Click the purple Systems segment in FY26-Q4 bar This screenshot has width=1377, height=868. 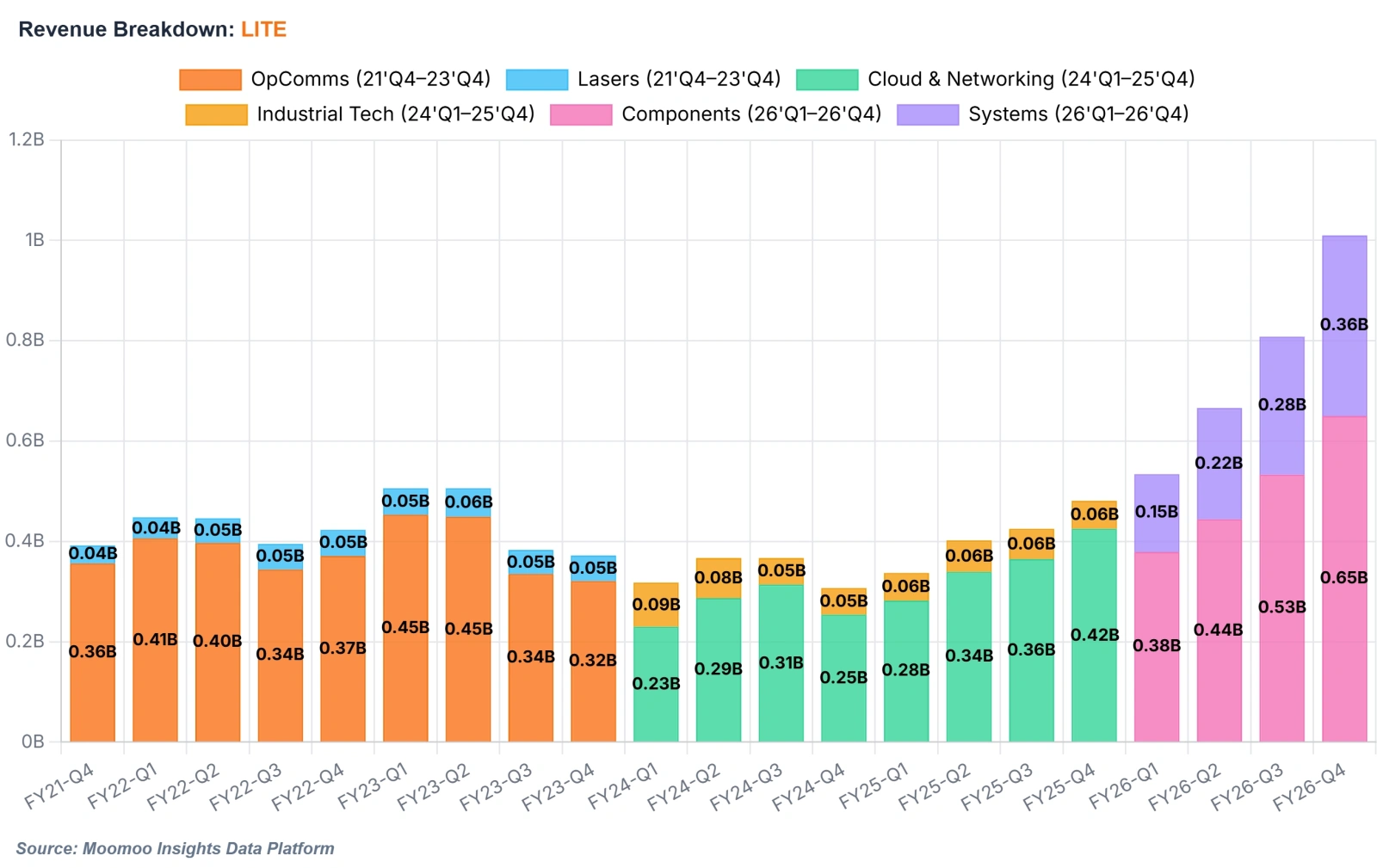1344,326
